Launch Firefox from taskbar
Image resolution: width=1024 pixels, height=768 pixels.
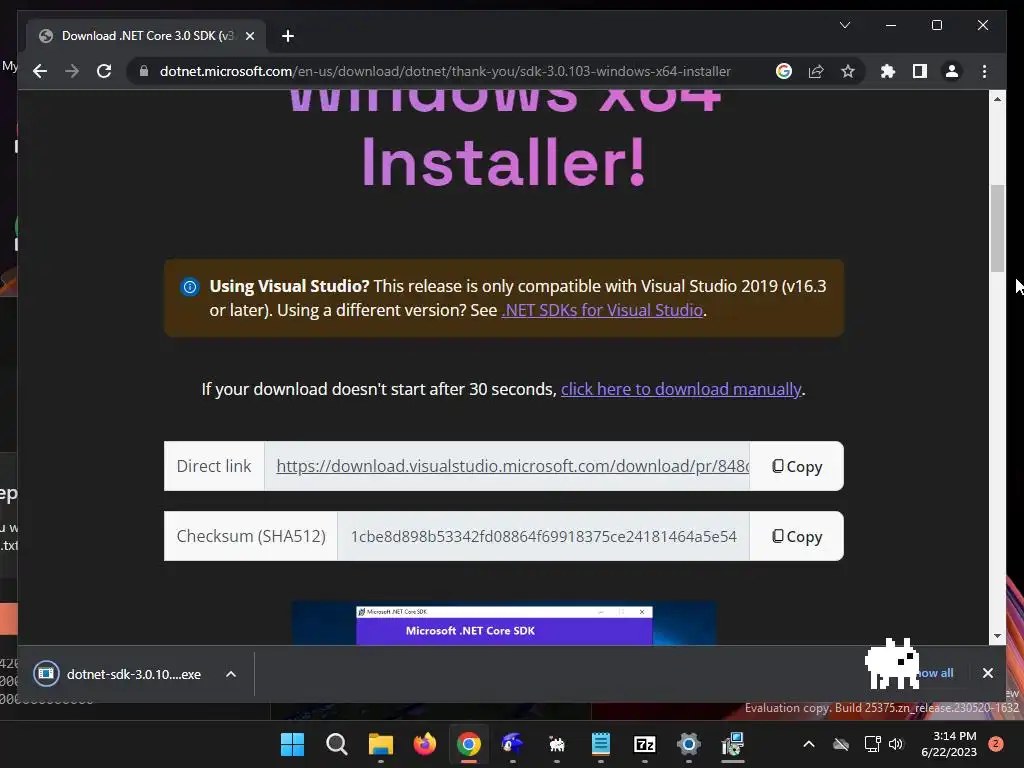coord(424,744)
